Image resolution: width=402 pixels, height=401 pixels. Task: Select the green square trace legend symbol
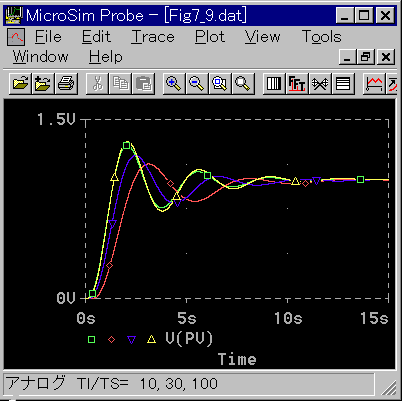[91, 339]
